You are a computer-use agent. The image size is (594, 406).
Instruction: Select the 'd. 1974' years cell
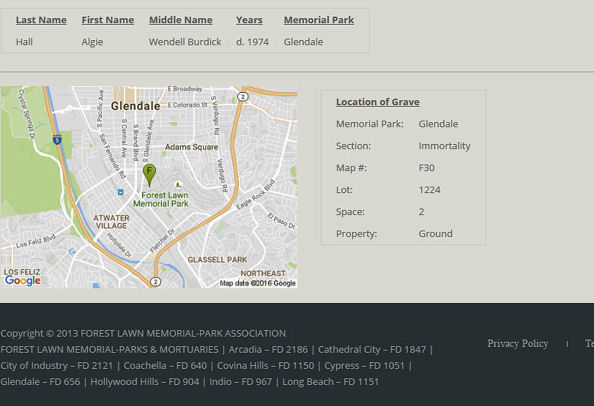pyautogui.click(x=252, y=42)
